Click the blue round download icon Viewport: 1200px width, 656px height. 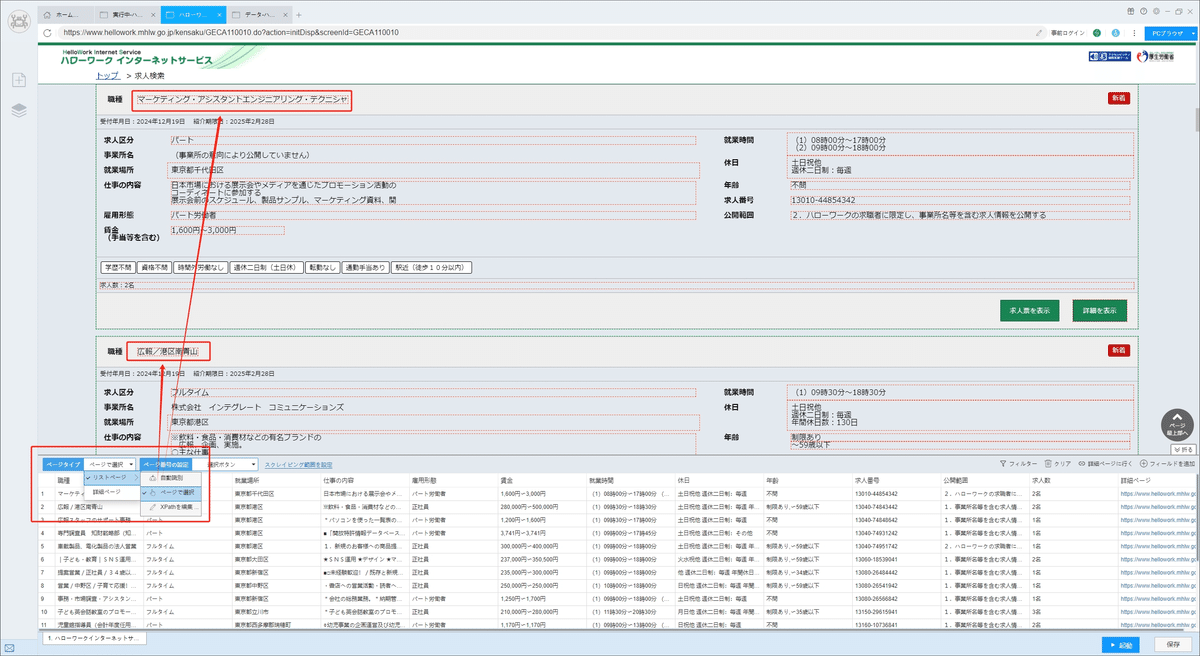(1115, 32)
